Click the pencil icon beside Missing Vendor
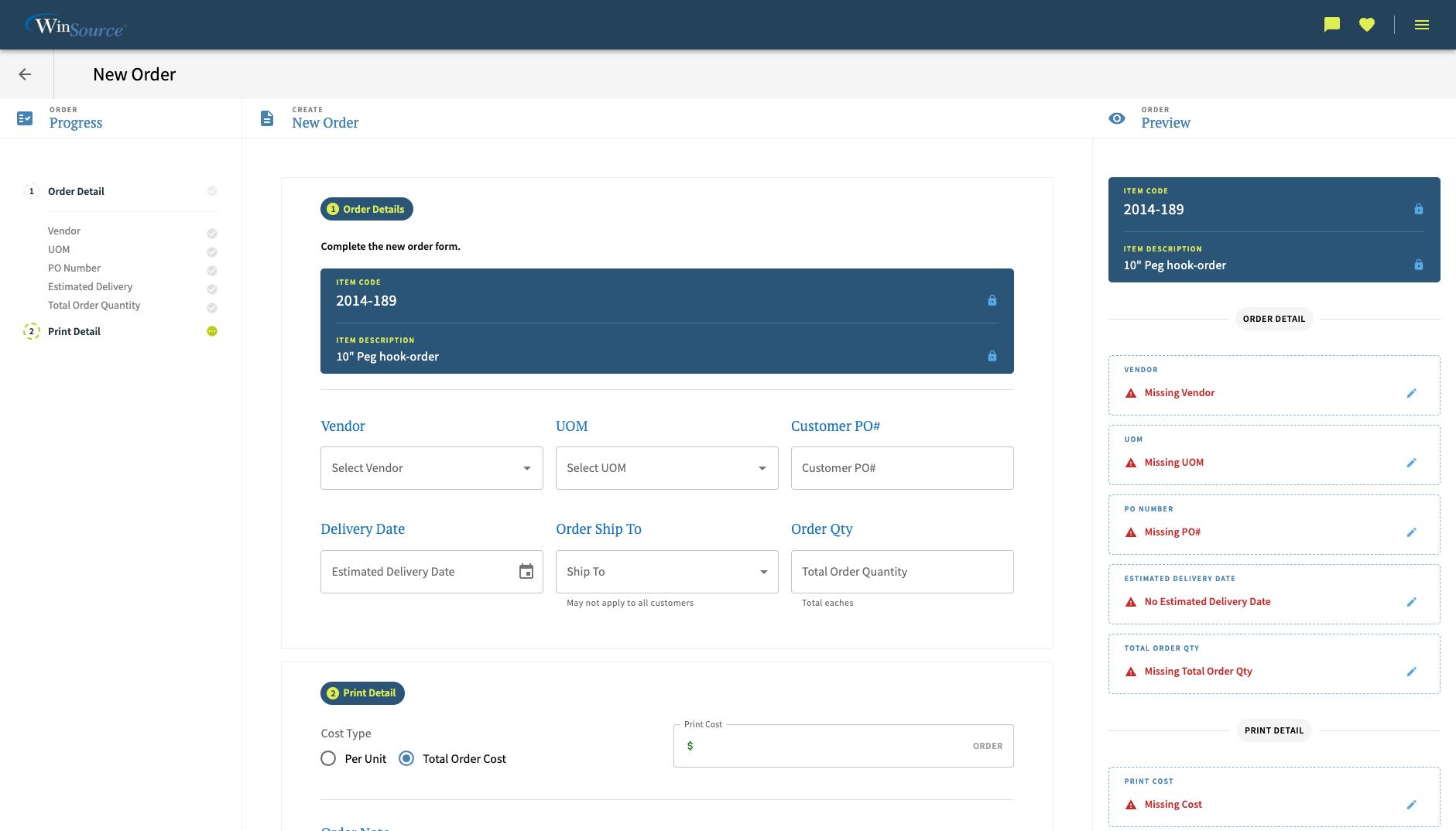1456x831 pixels. pyautogui.click(x=1412, y=393)
